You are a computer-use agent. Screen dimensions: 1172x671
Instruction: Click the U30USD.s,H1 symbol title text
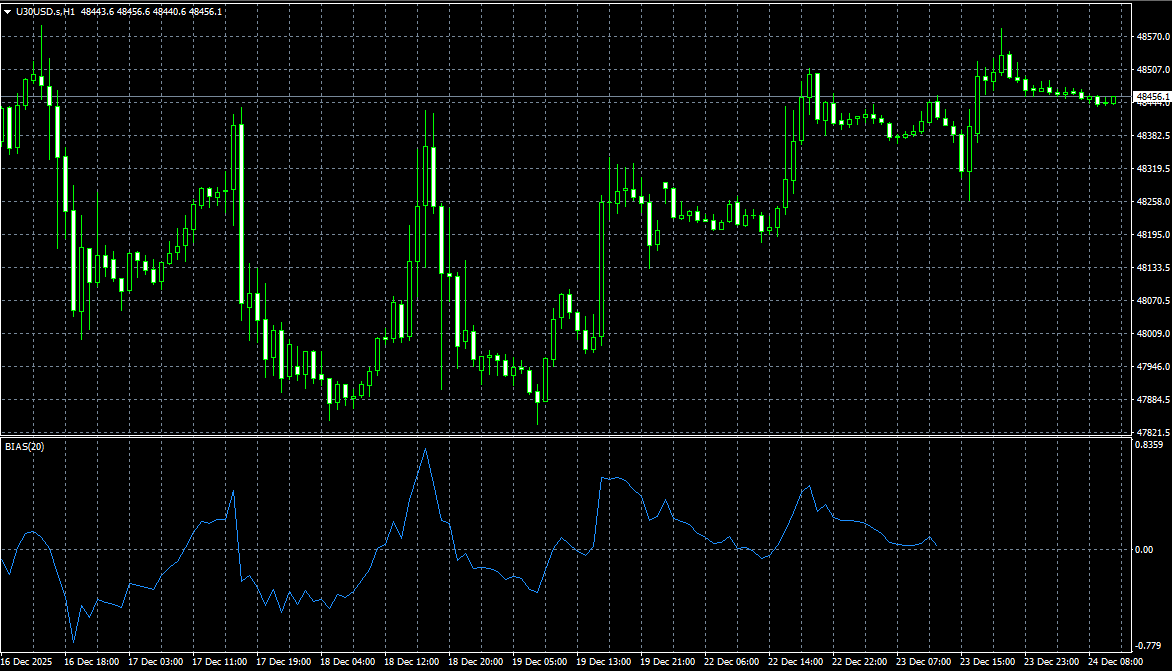(45, 11)
